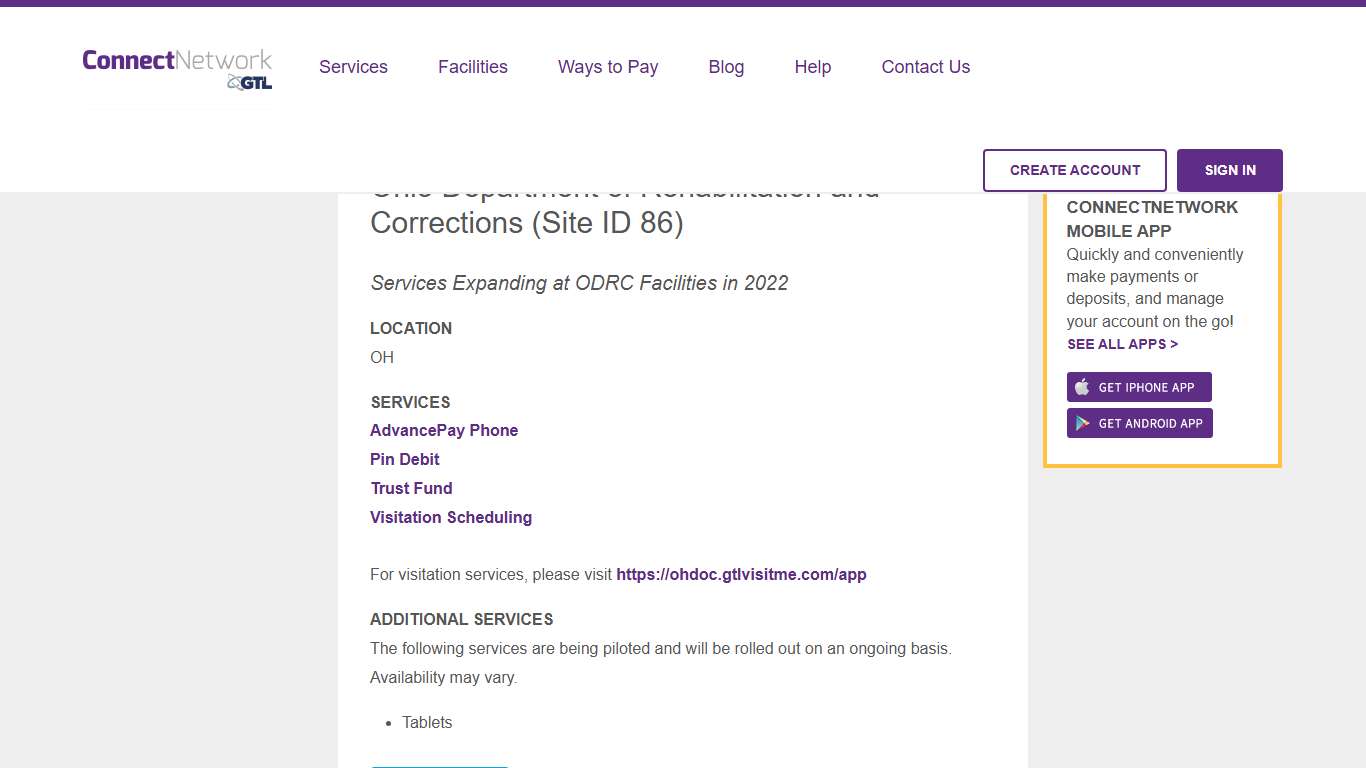Click the GET IPHONE APP button
This screenshot has height=768, width=1366.
point(1139,387)
